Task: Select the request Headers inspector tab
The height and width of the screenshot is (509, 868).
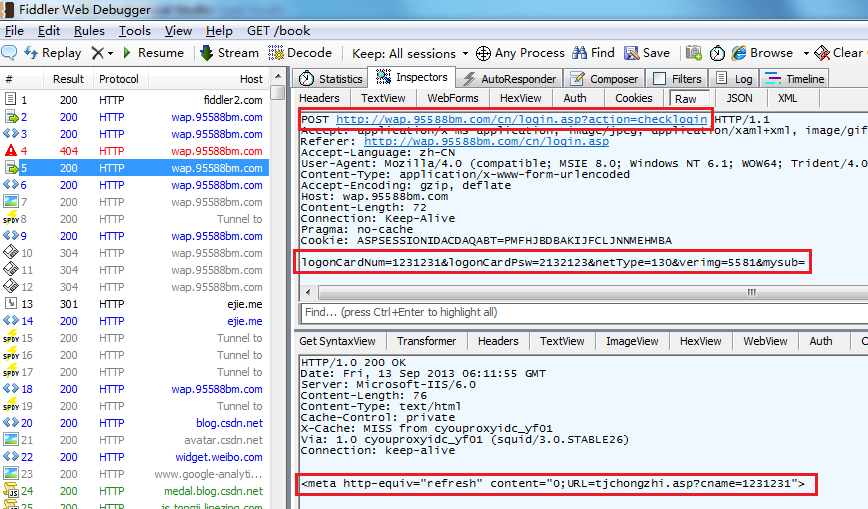Action: click(319, 98)
